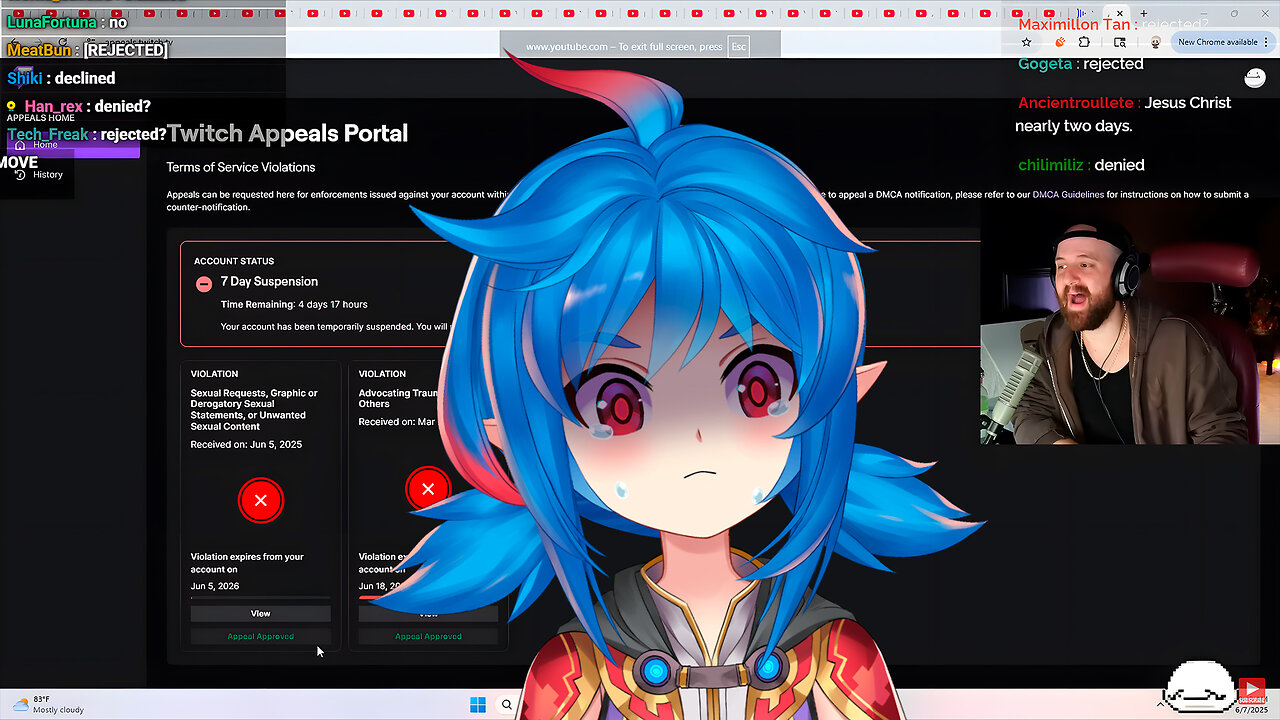This screenshot has height=720, width=1280.
Task: Close the active browser tab
Action: 1120,13
